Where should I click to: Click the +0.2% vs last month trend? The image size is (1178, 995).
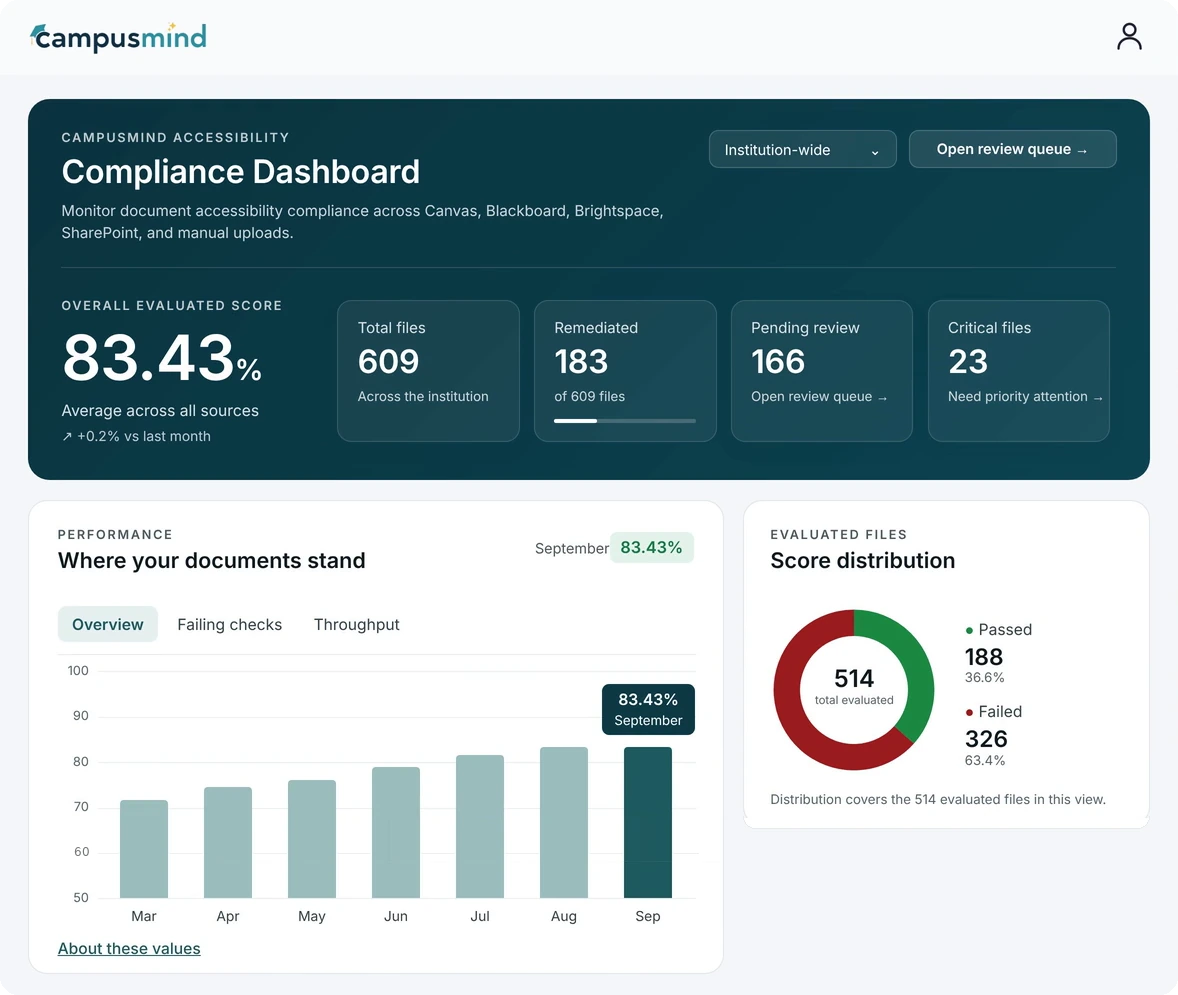136,437
